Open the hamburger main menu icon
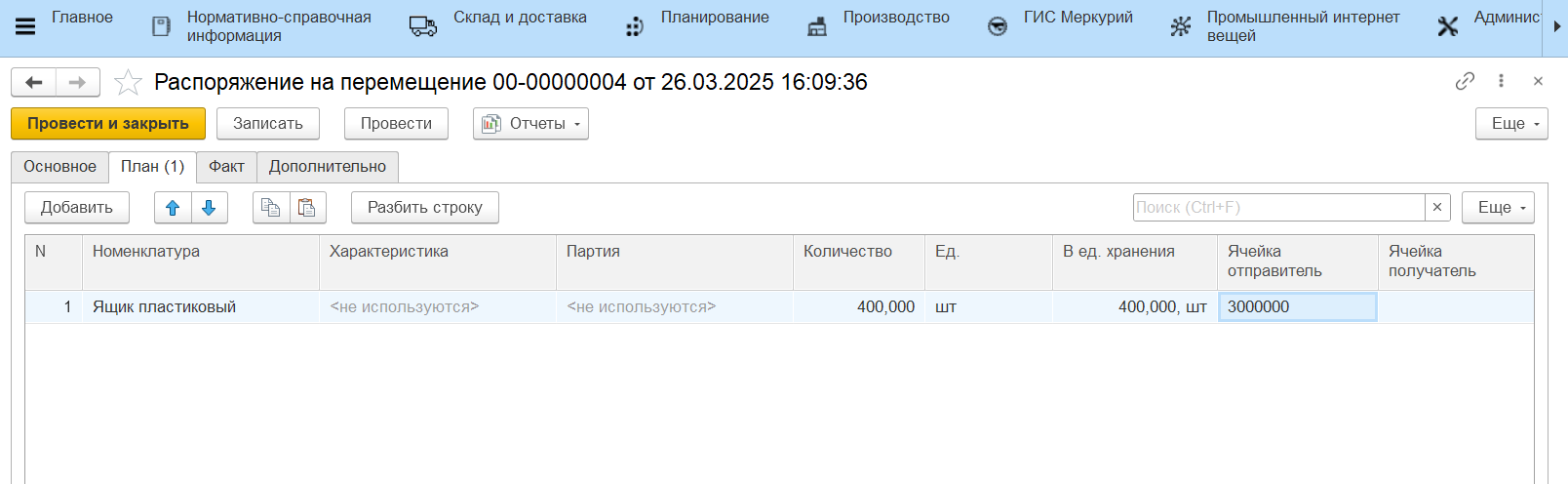Image resolution: width=1568 pixels, height=484 pixels. point(25,26)
